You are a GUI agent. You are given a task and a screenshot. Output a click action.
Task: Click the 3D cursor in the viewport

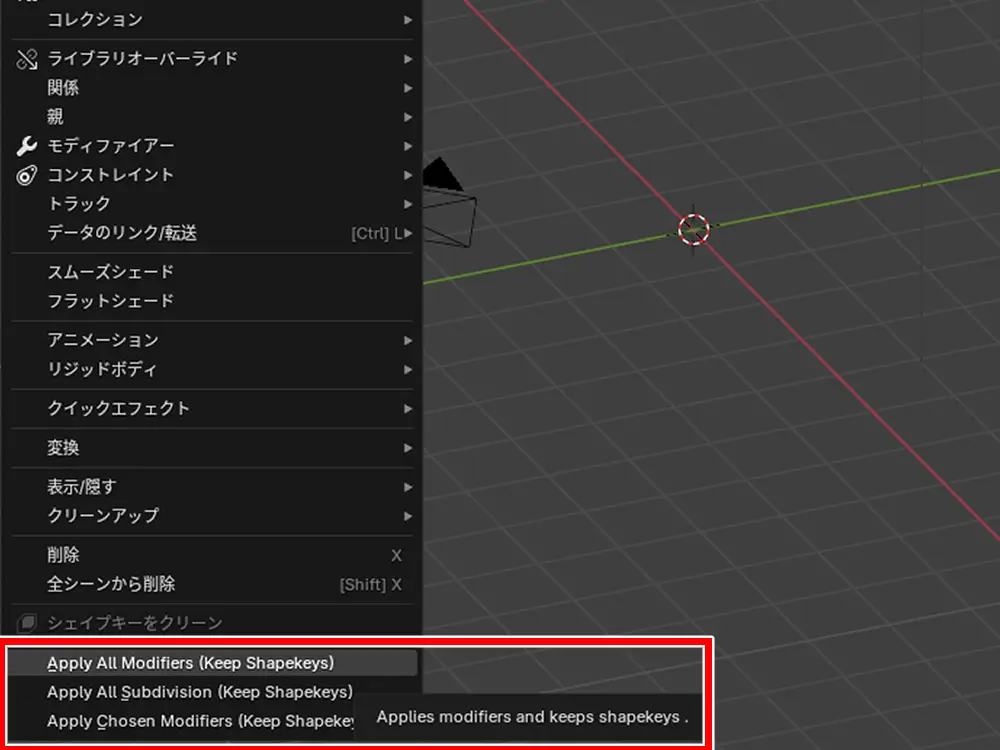pos(693,229)
